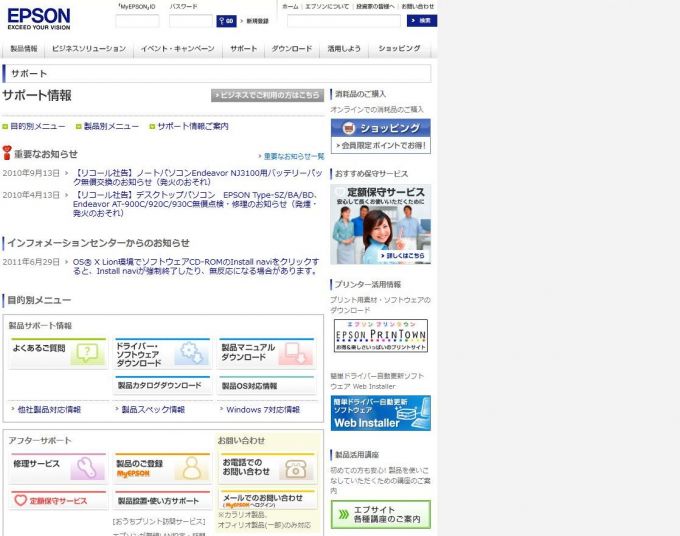680x536 pixels.
Task: Open the お問い合わせ header link
Action: [x=417, y=7]
